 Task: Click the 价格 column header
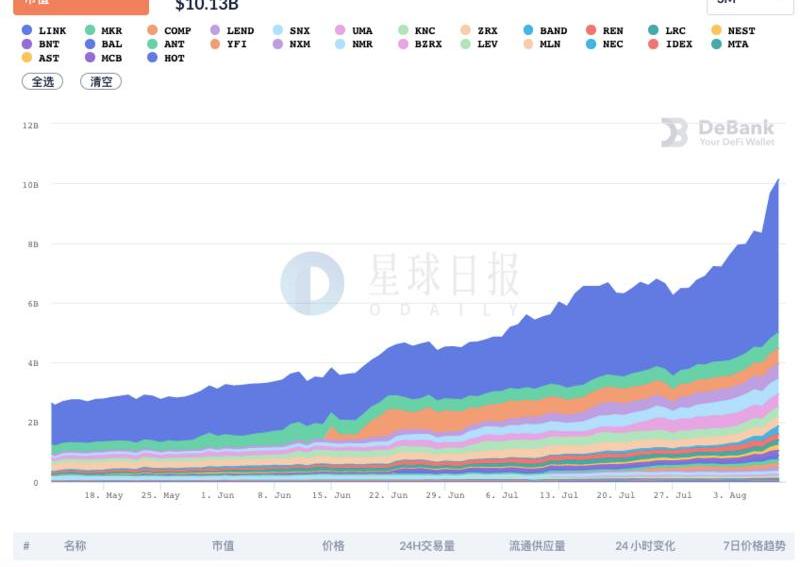click(x=333, y=546)
